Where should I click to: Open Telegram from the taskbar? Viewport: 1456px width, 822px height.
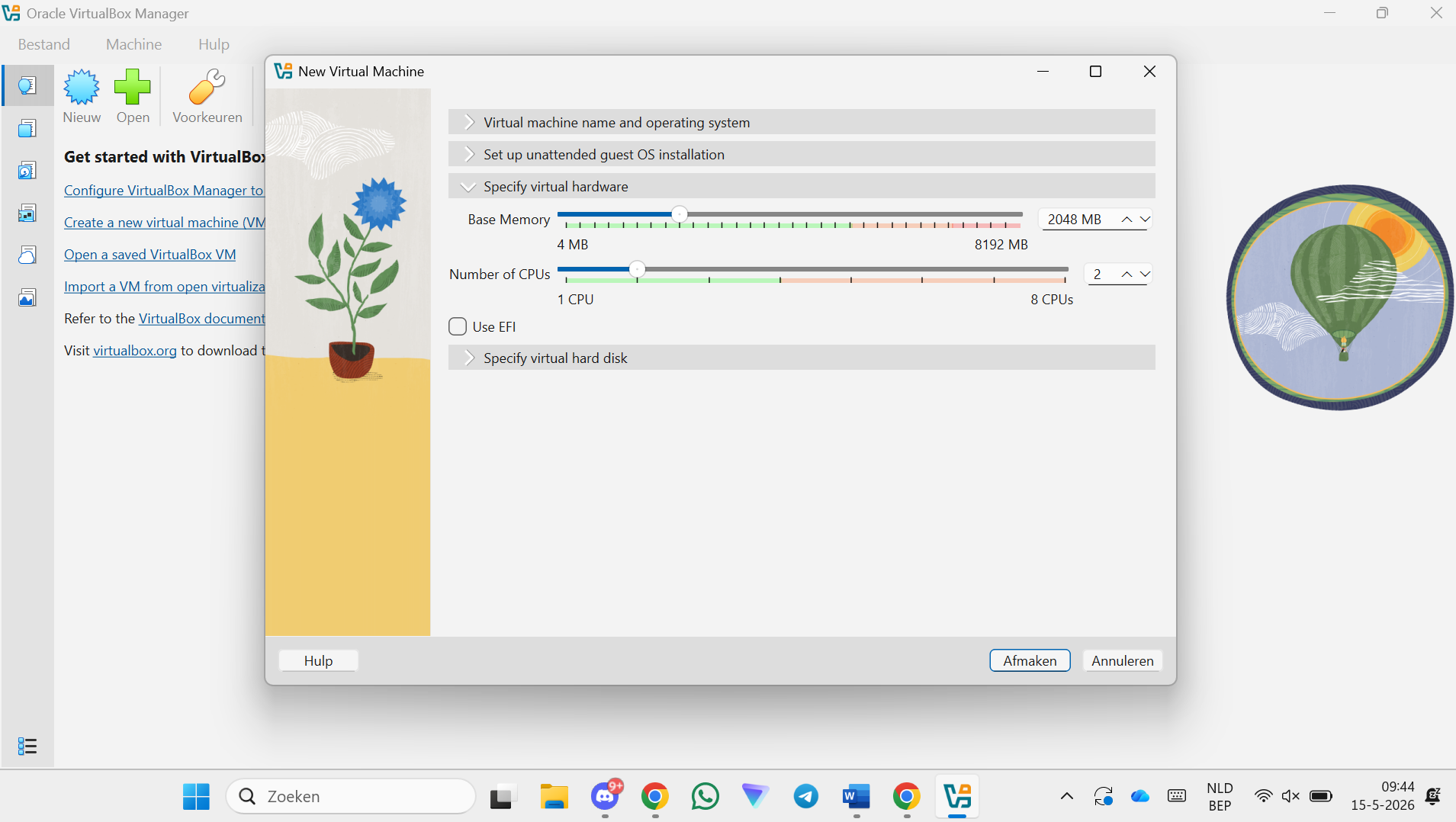(x=806, y=796)
